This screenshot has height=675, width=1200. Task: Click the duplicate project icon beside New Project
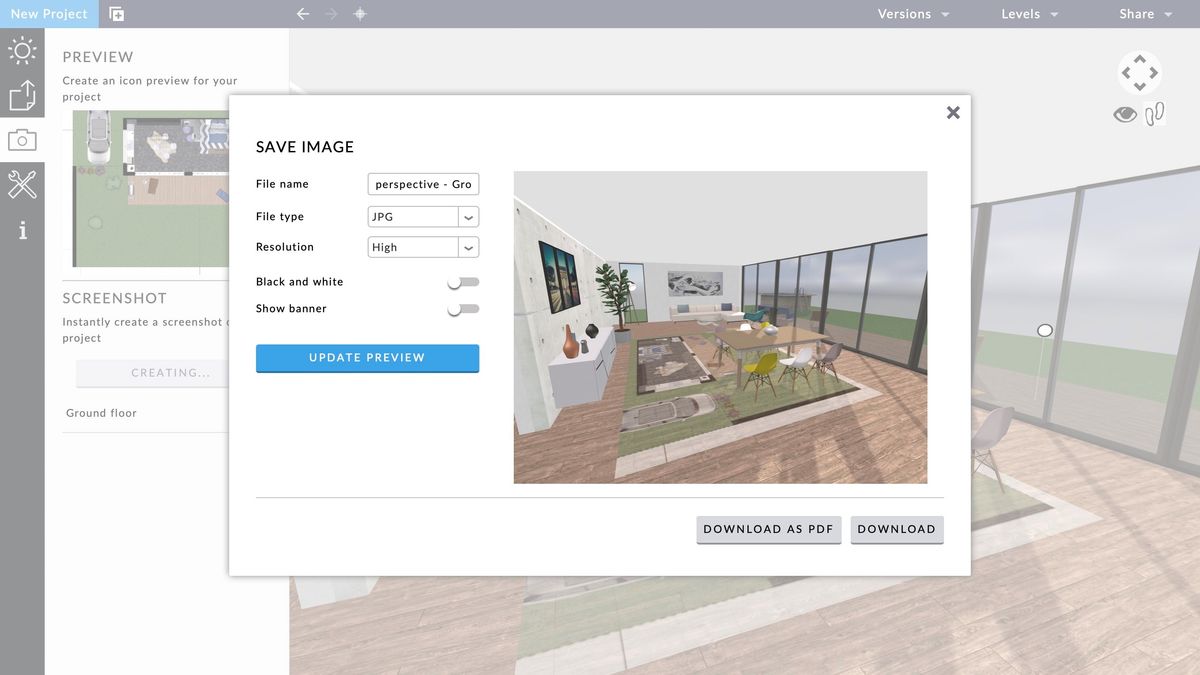click(x=115, y=13)
